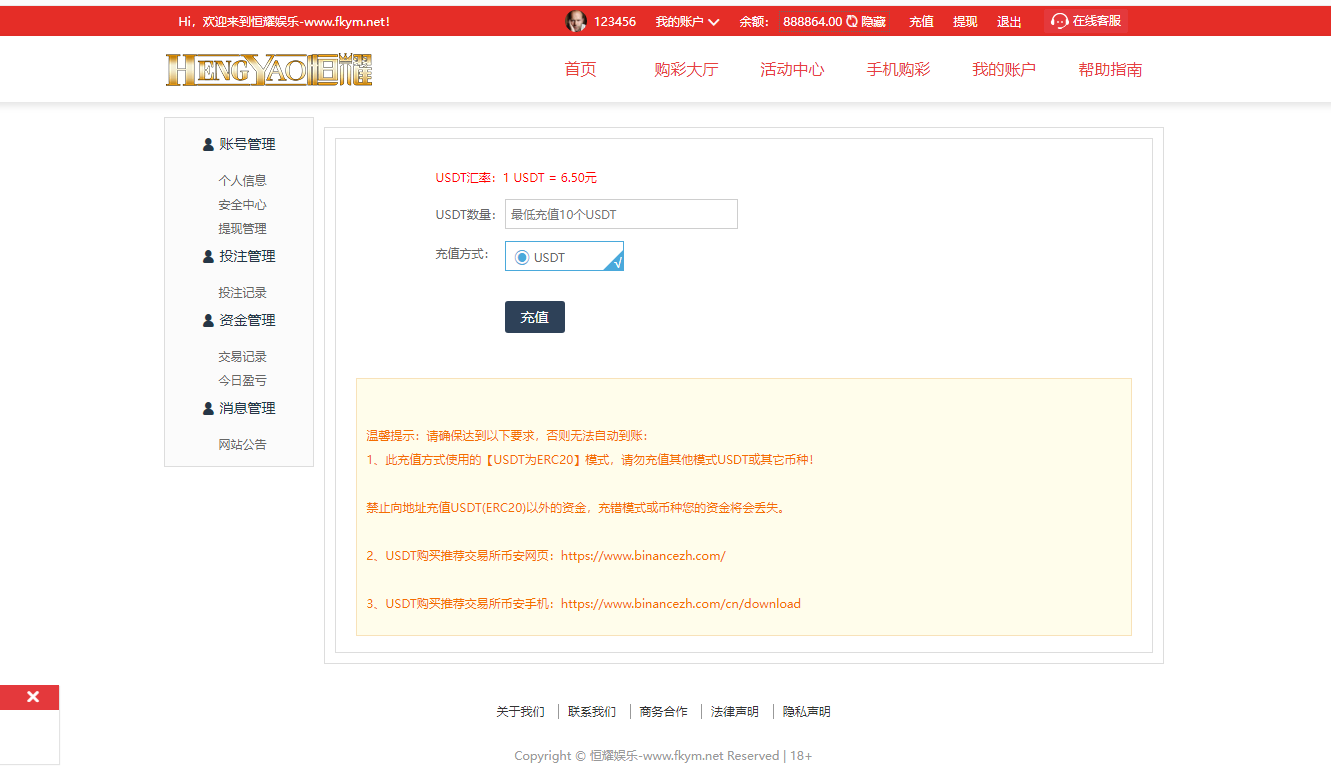Click the 充值 recharge button
1331x784 pixels.
(x=534, y=316)
